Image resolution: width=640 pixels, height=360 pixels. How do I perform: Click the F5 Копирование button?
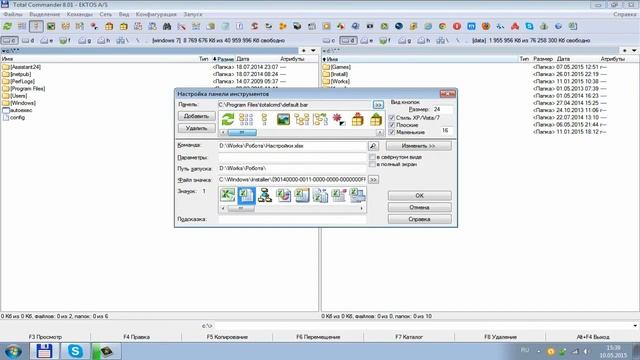click(227, 337)
